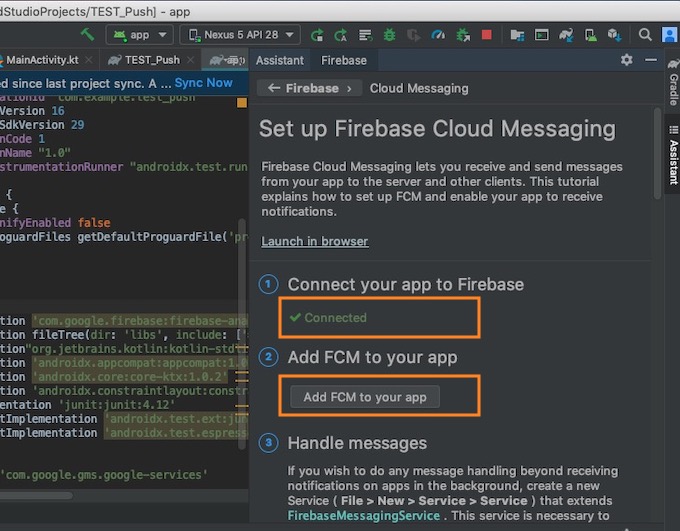Click the Add FCM to your app button
Image resolution: width=680 pixels, height=531 pixels.
[365, 397]
